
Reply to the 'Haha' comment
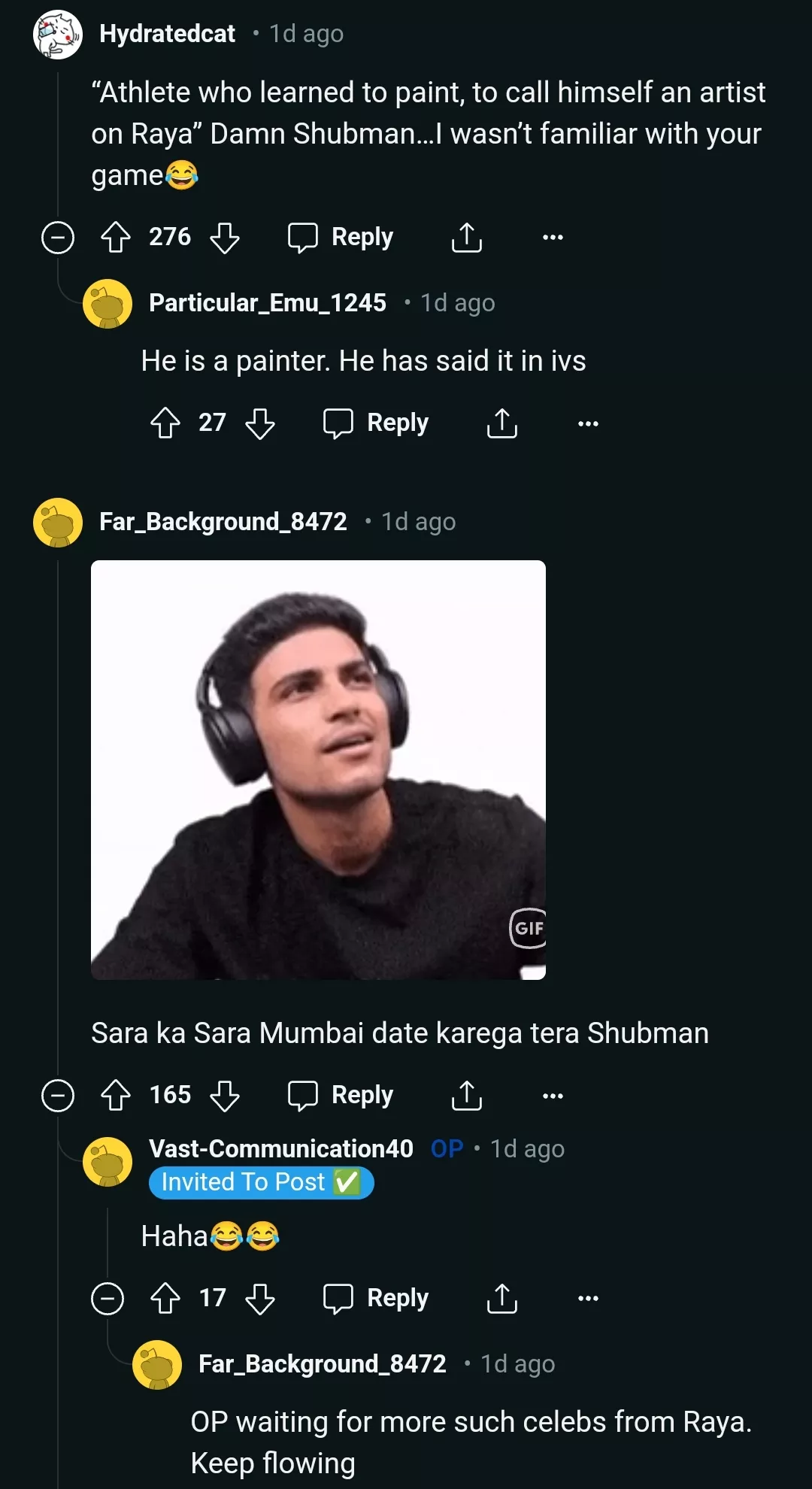coord(376,1299)
